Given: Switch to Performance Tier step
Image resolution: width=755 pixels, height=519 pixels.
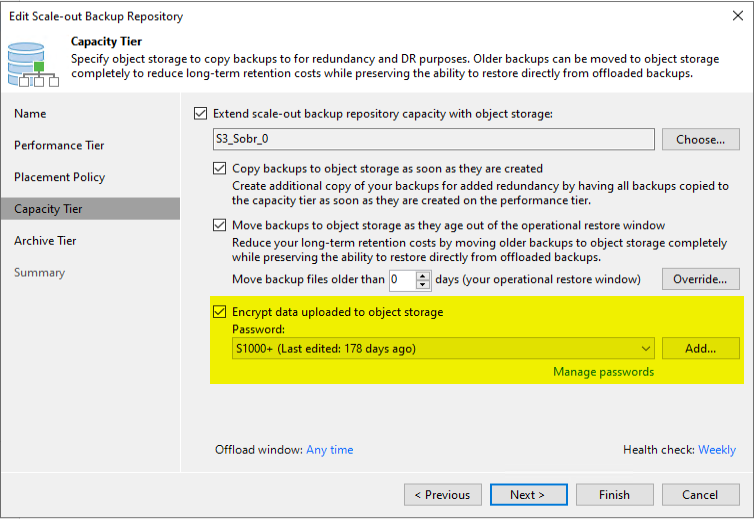Looking at the screenshot, I should point(59,145).
